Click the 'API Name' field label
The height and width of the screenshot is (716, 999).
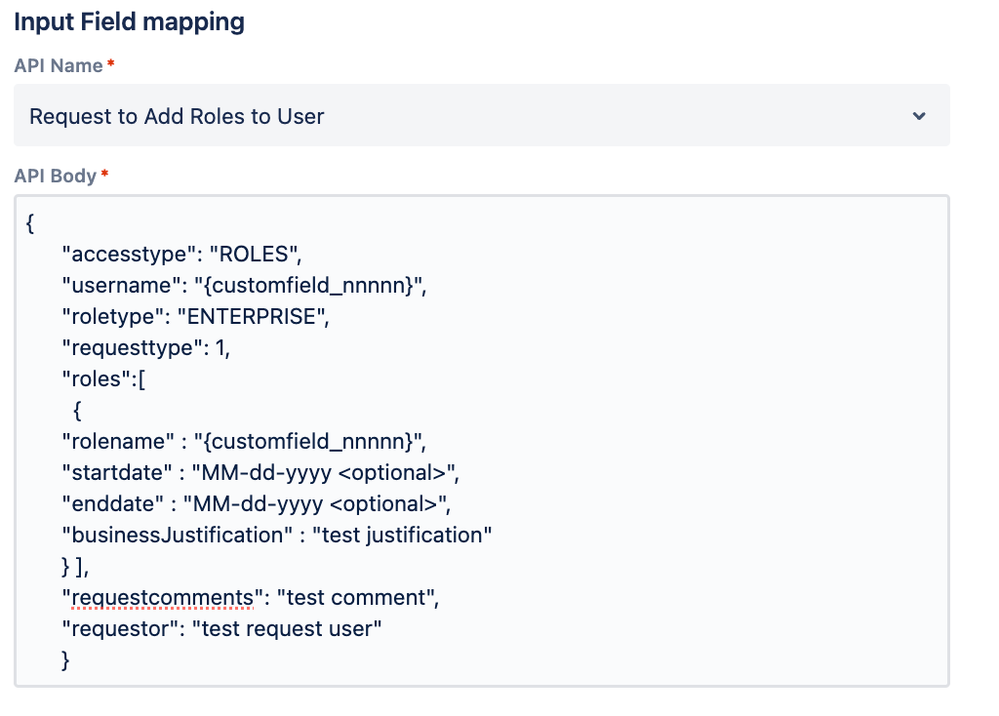(59, 65)
